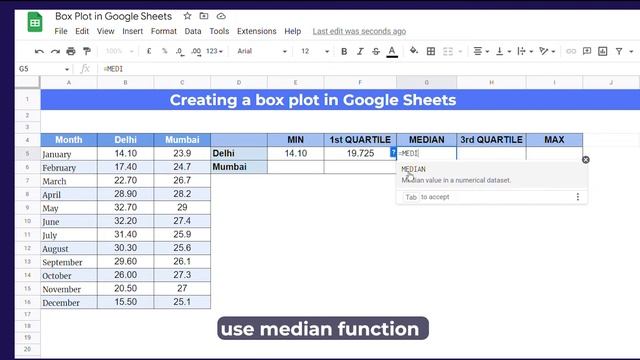
Task: Select the MAX header cell
Action: 554,140
